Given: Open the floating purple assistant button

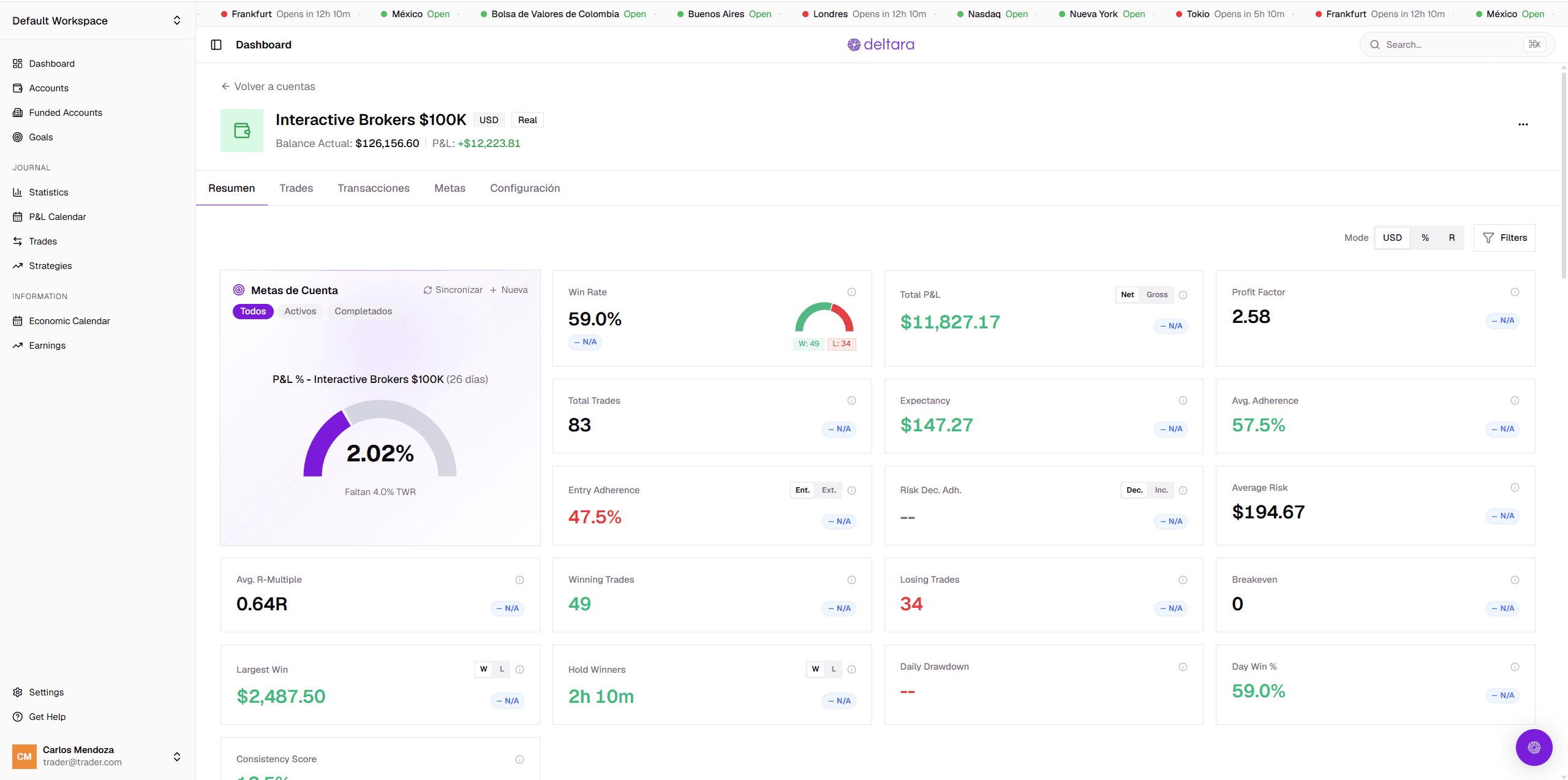Looking at the screenshot, I should [1534, 747].
